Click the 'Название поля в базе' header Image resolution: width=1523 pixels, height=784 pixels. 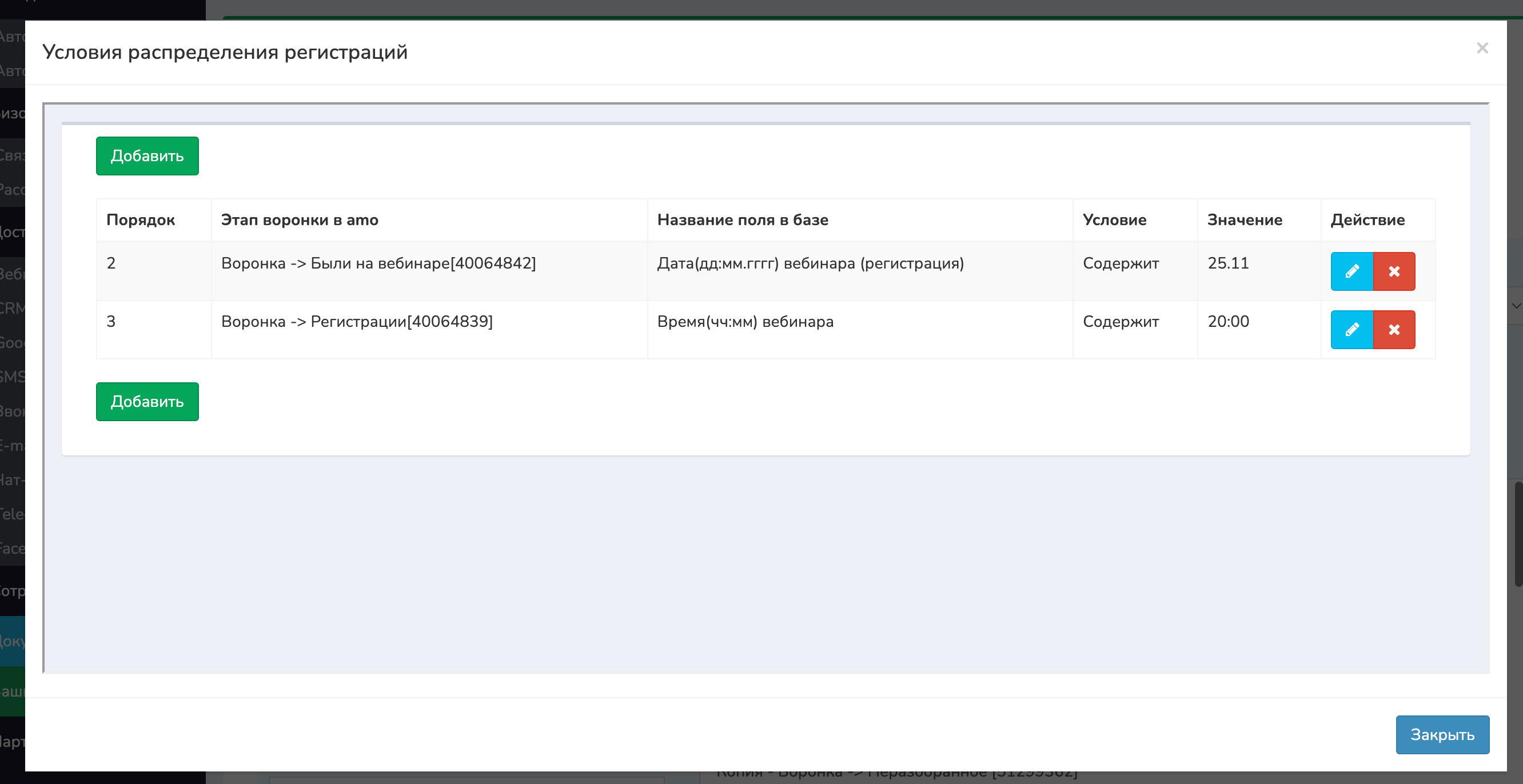coord(743,220)
